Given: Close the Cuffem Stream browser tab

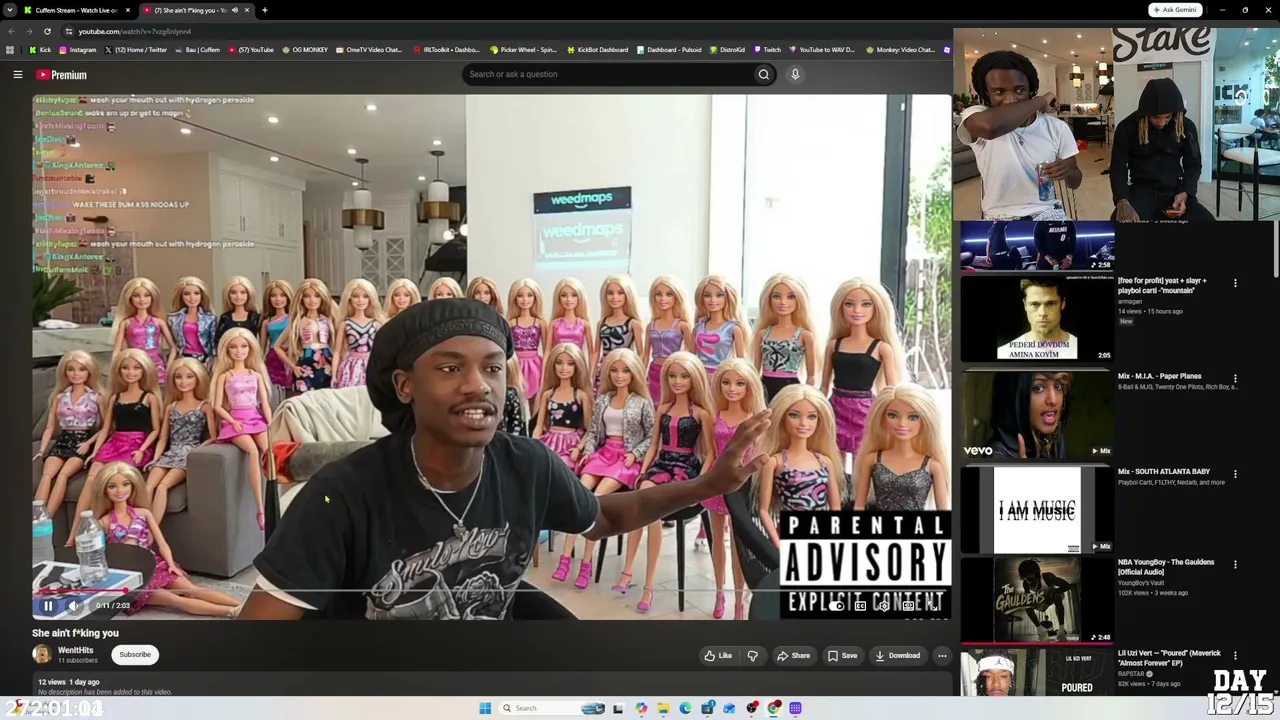Looking at the screenshot, I should click(128, 10).
